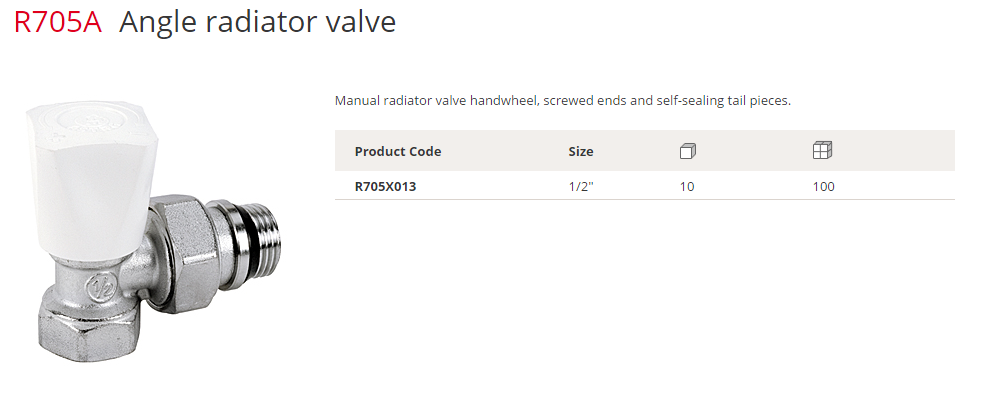Click the single box packaging icon
1005x397 pixels.
coord(688,151)
